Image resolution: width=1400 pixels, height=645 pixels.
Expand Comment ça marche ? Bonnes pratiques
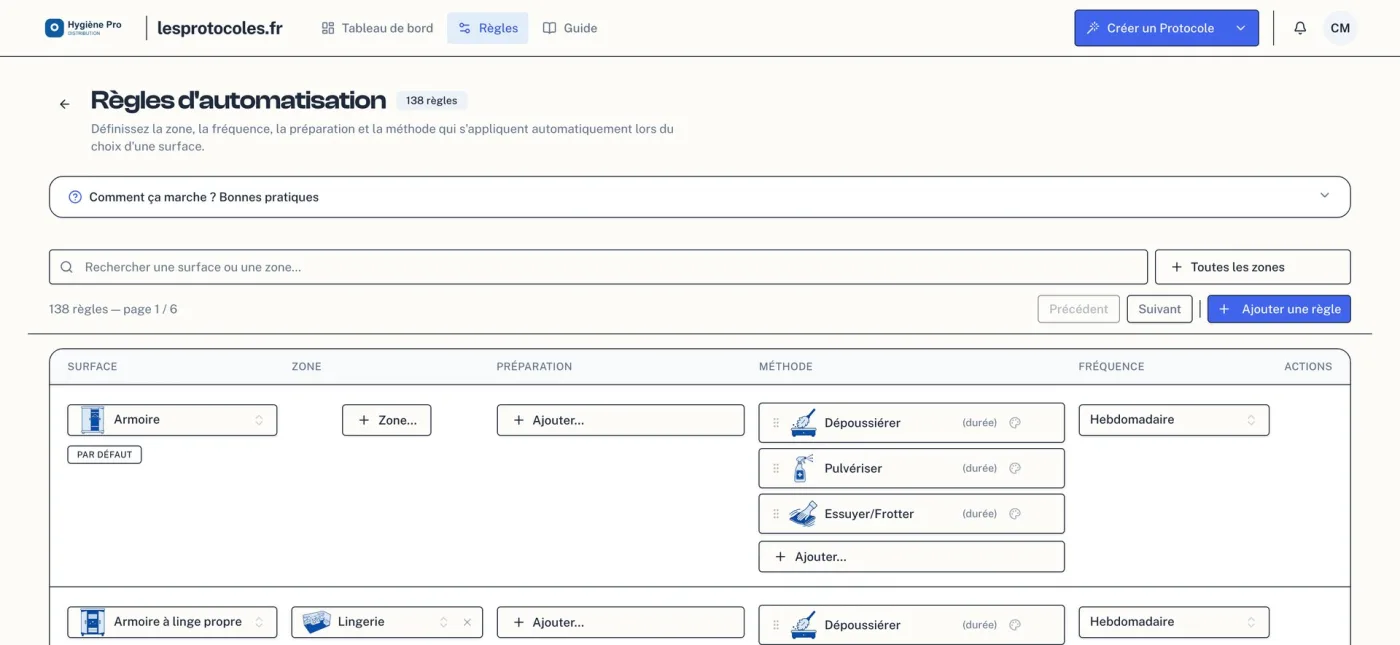pos(700,197)
